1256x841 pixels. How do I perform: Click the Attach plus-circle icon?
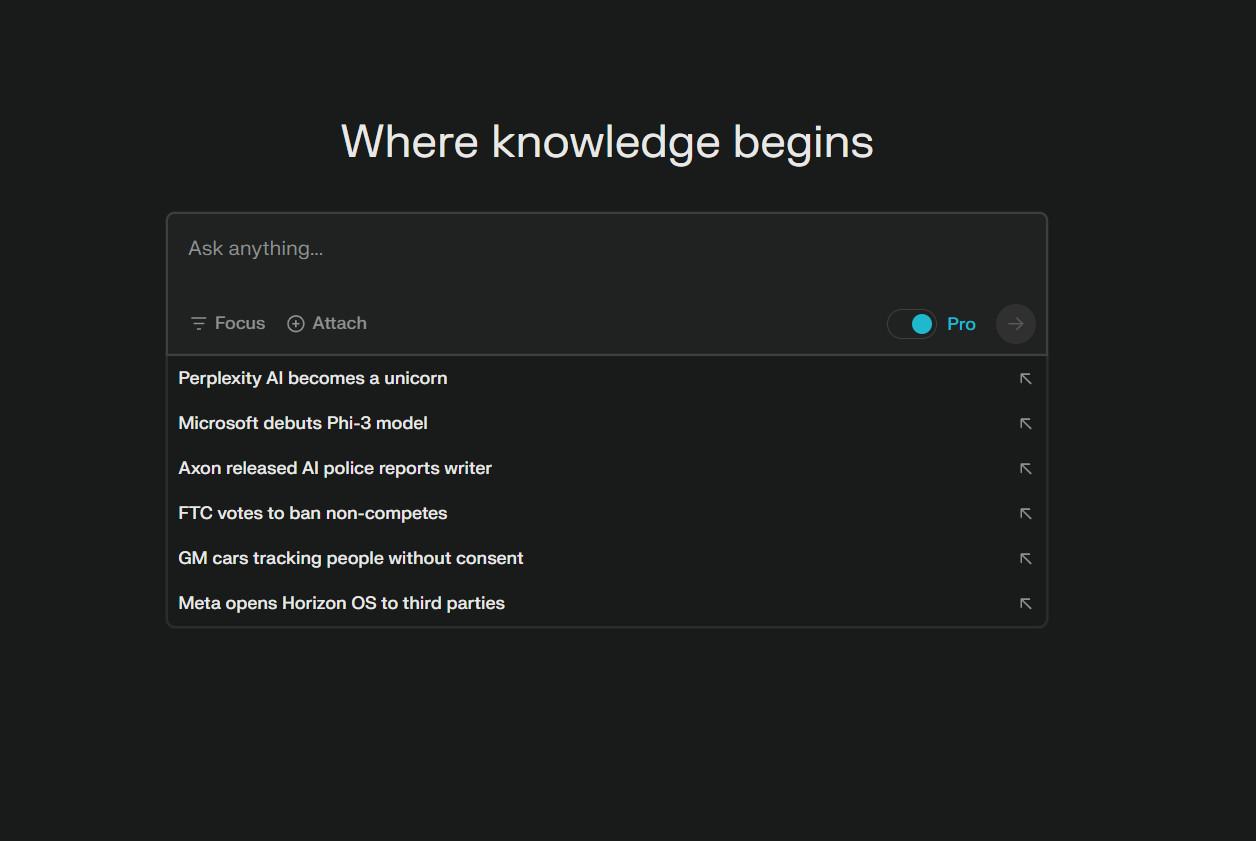coord(296,323)
